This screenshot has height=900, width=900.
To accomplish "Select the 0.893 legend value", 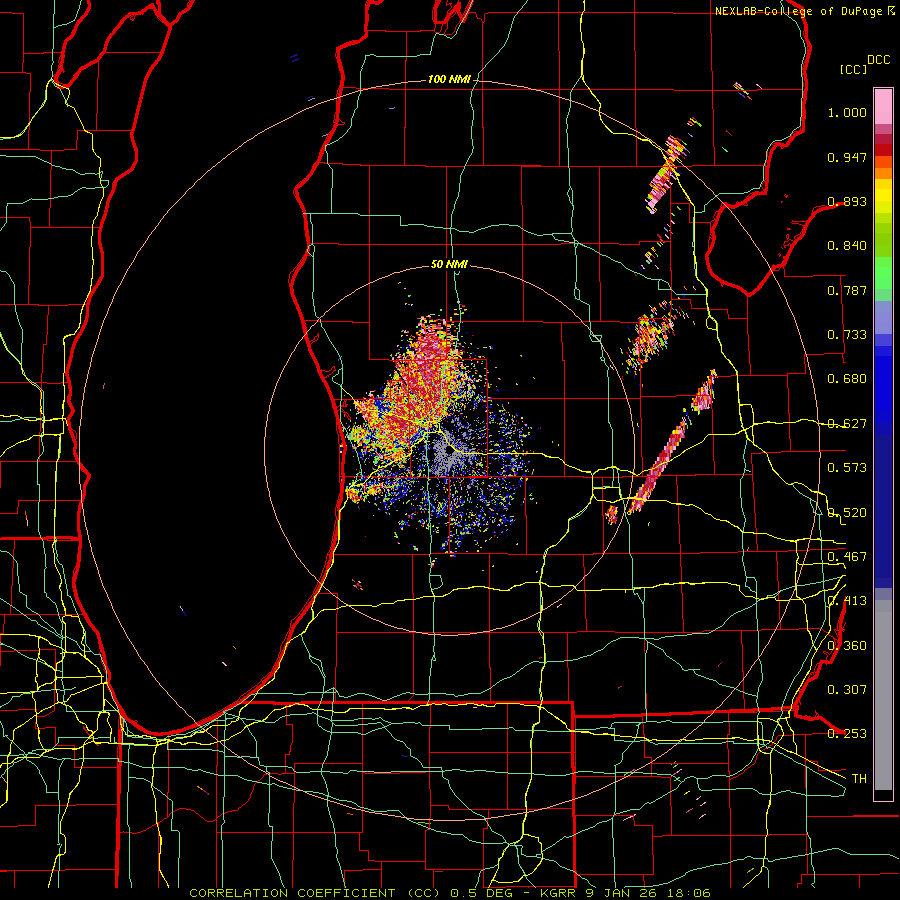I will 847,201.
